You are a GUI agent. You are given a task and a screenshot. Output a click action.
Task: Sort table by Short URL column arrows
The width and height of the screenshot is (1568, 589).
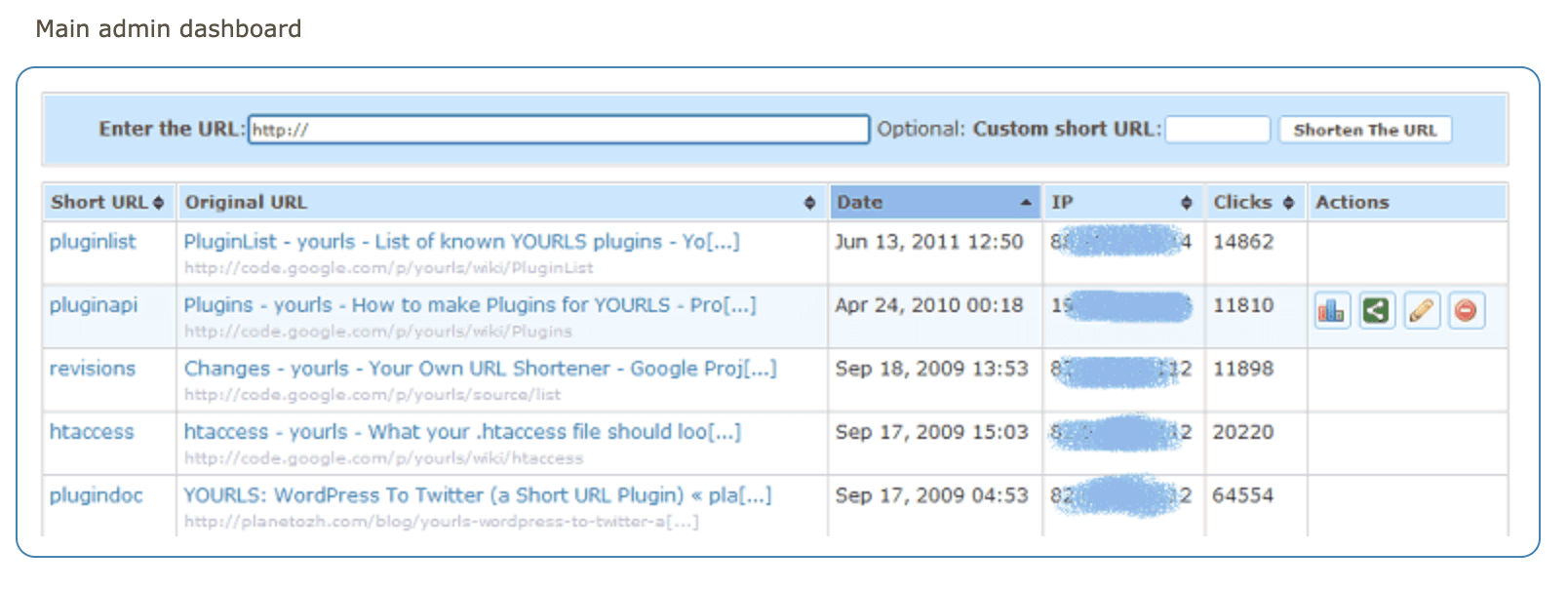[158, 203]
